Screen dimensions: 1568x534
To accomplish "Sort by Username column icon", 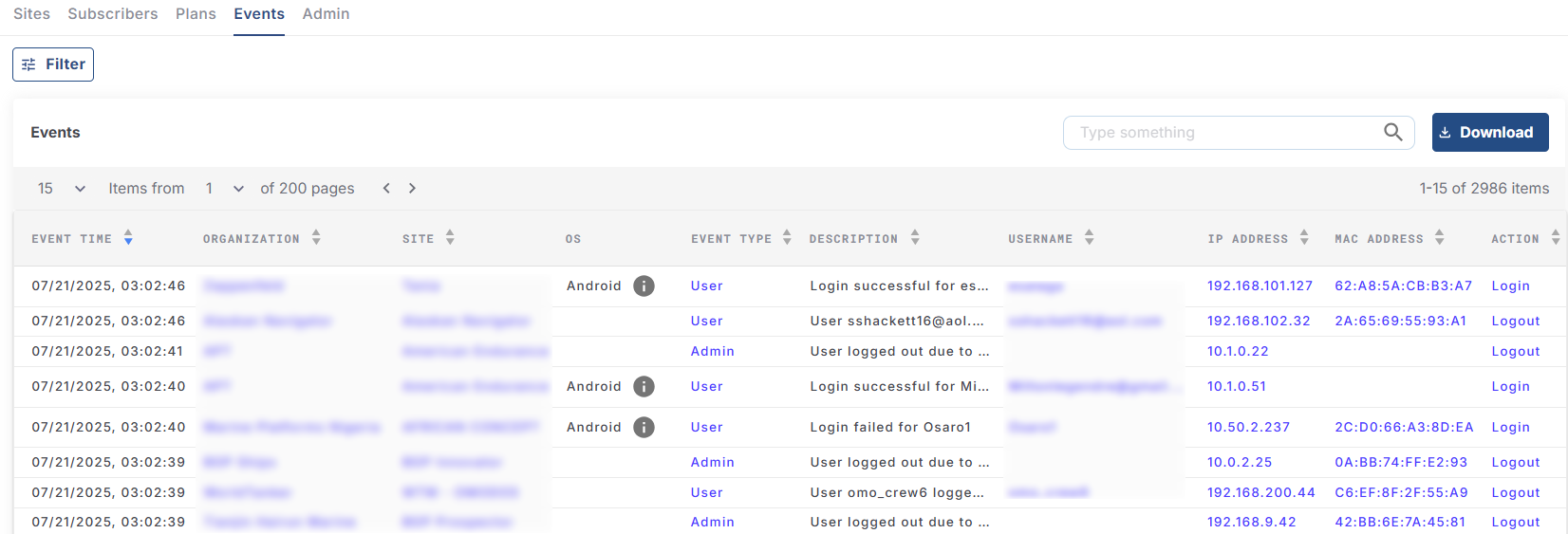I will point(1090,238).
